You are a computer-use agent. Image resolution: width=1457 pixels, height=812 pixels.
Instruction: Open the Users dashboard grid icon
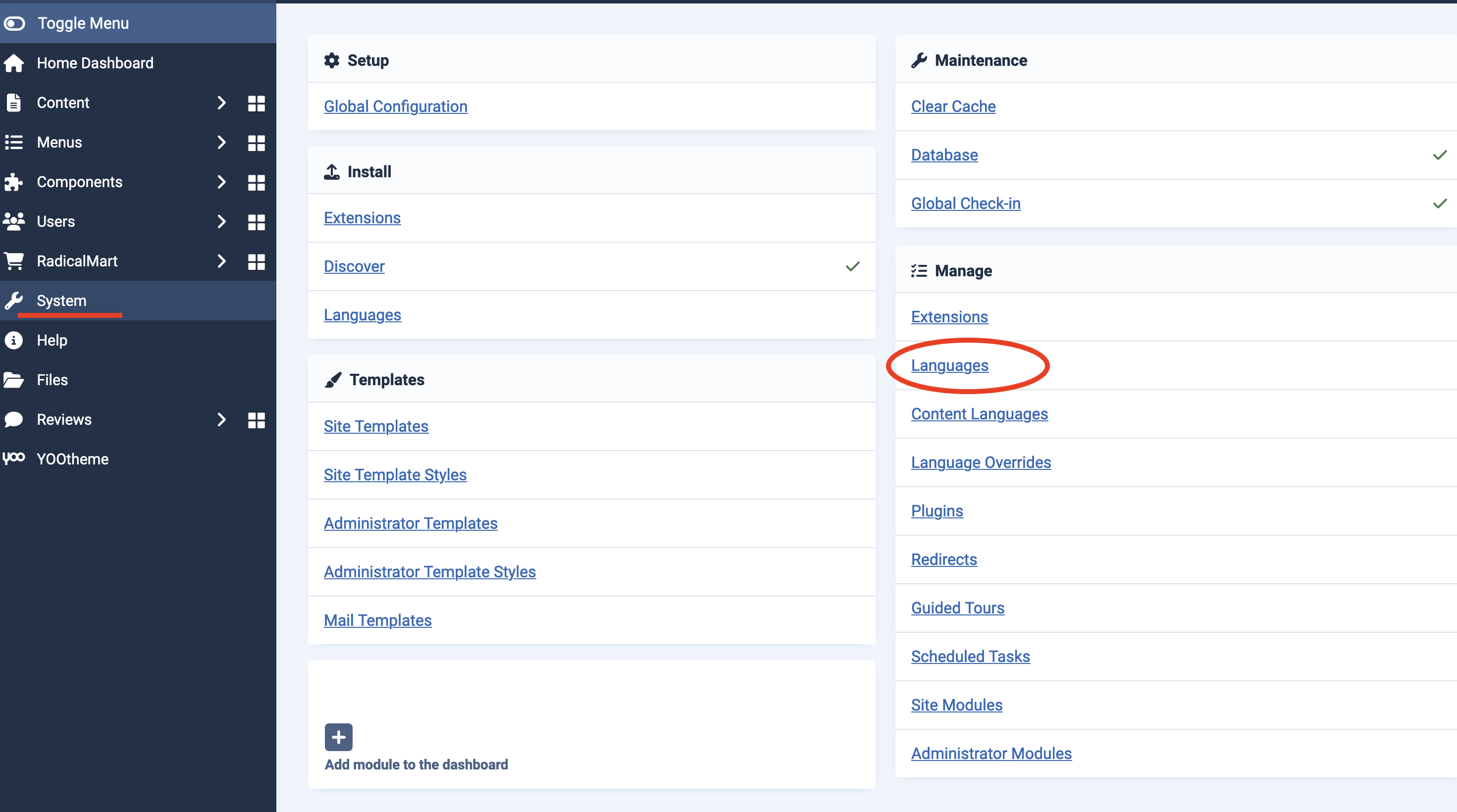pyautogui.click(x=256, y=222)
